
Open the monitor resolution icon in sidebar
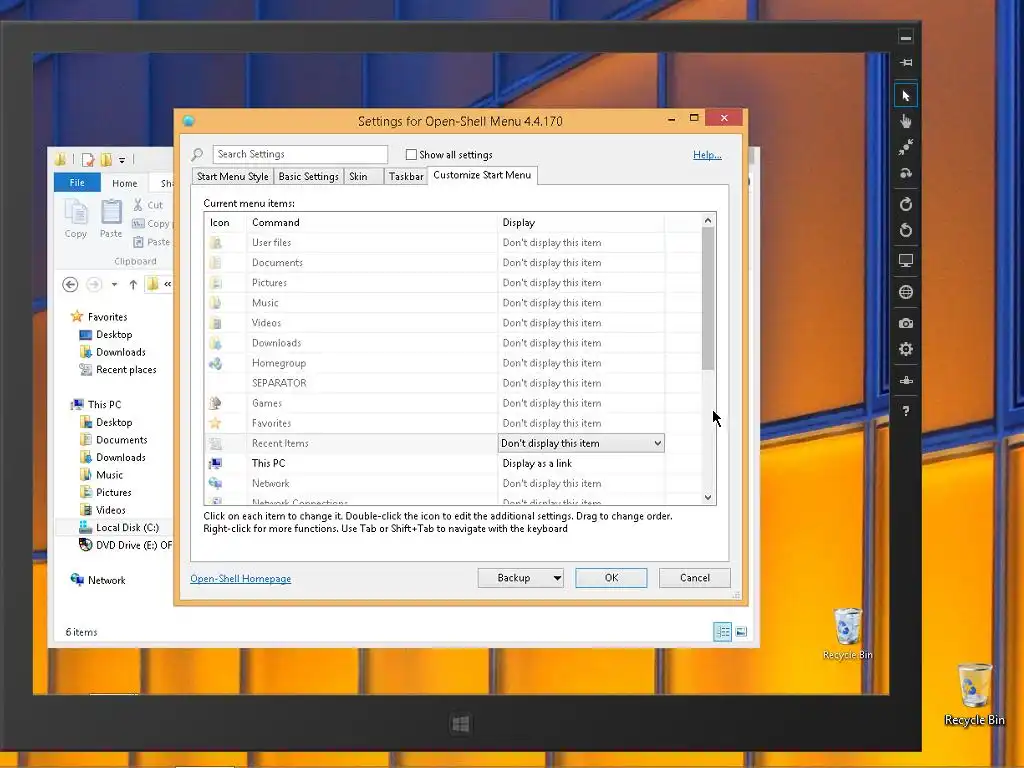pos(906,261)
